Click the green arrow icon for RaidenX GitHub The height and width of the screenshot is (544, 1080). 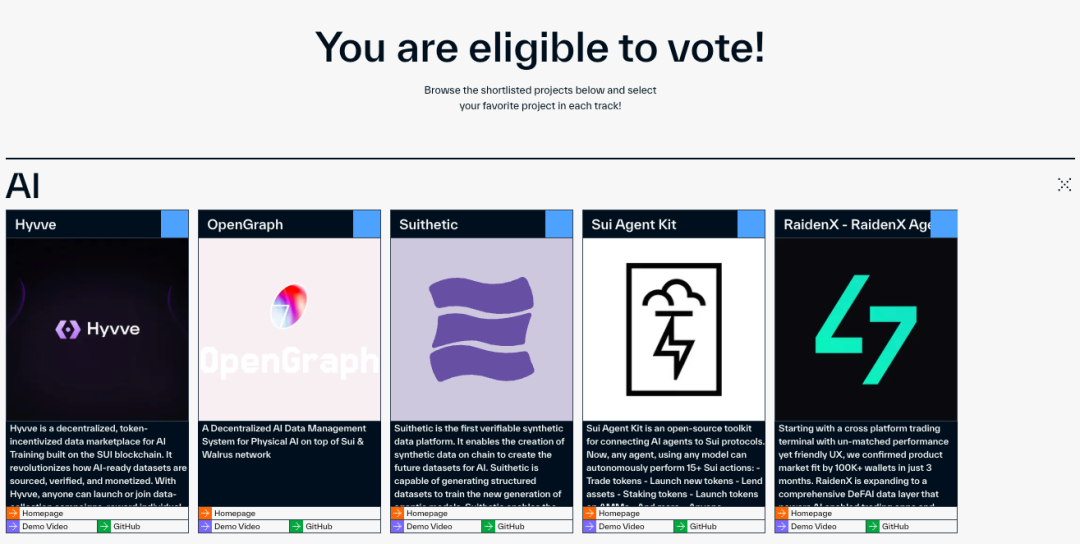[871, 526]
